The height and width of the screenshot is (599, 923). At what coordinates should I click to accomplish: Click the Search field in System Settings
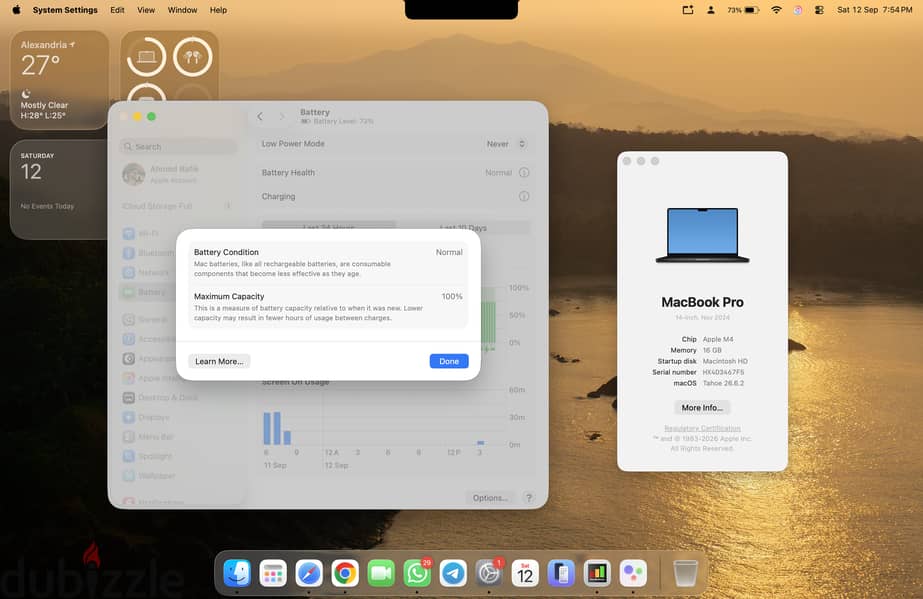(179, 147)
